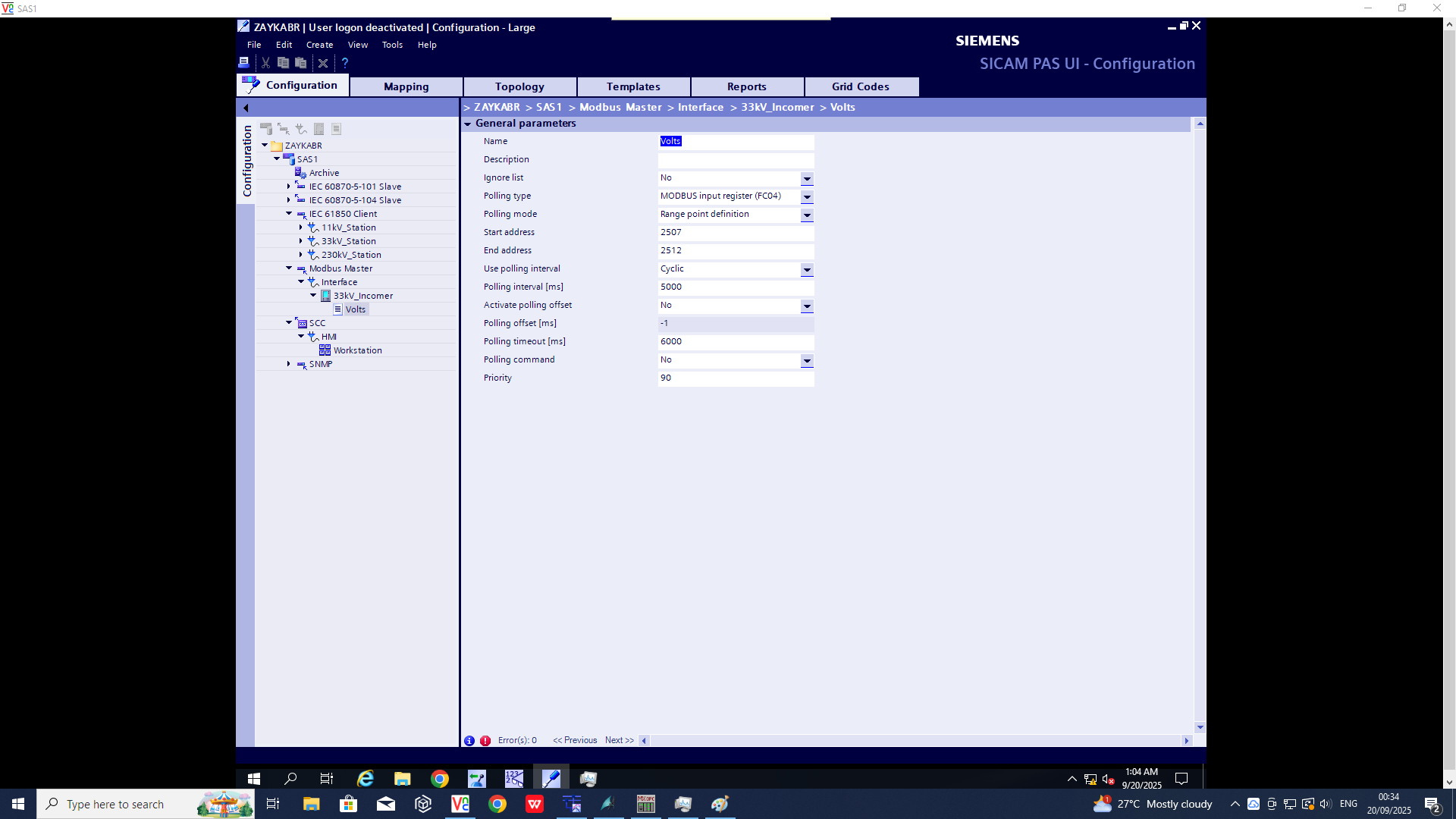
Task: Switch to the Mapping tab
Action: [x=406, y=86]
